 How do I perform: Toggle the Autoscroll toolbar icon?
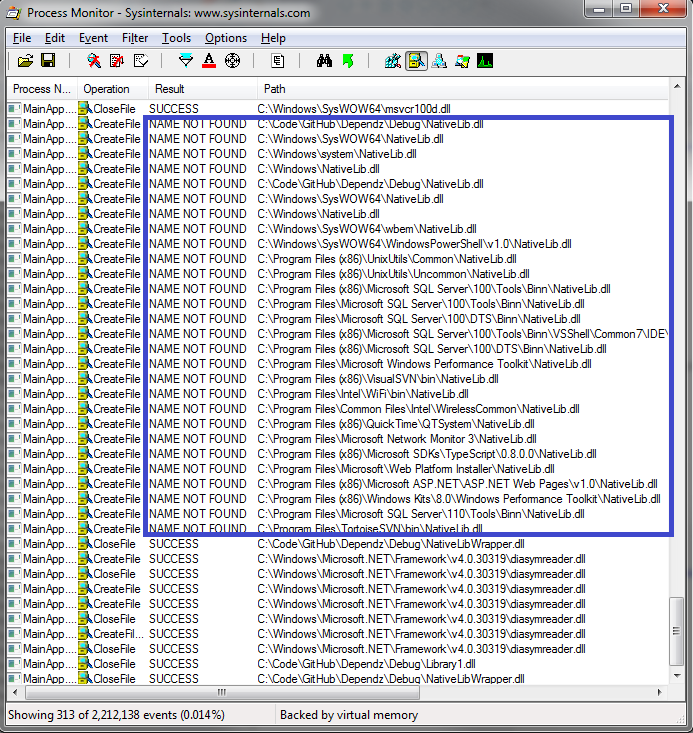(117, 61)
